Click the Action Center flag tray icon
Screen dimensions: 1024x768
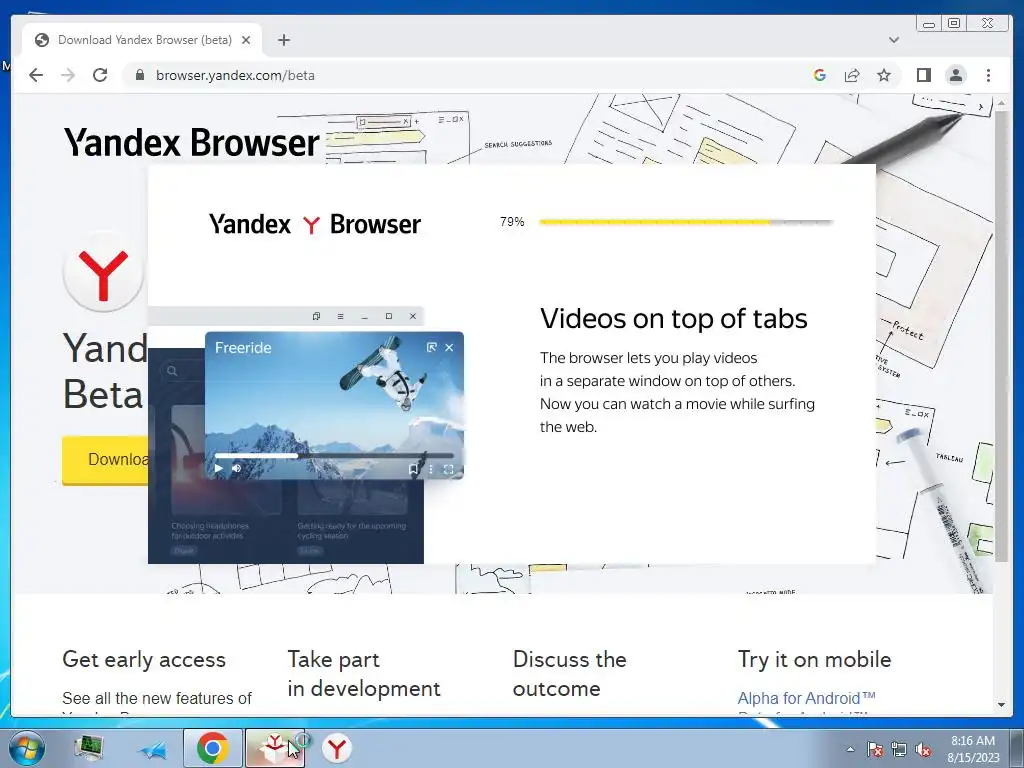tap(874, 749)
